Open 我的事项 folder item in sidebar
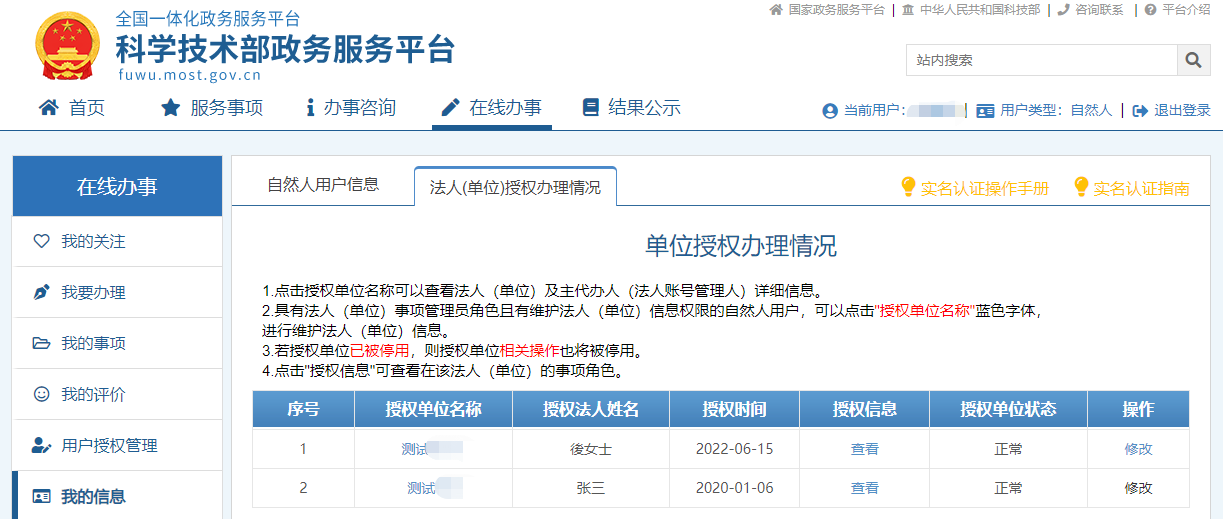The image size is (1223, 519). 93,343
